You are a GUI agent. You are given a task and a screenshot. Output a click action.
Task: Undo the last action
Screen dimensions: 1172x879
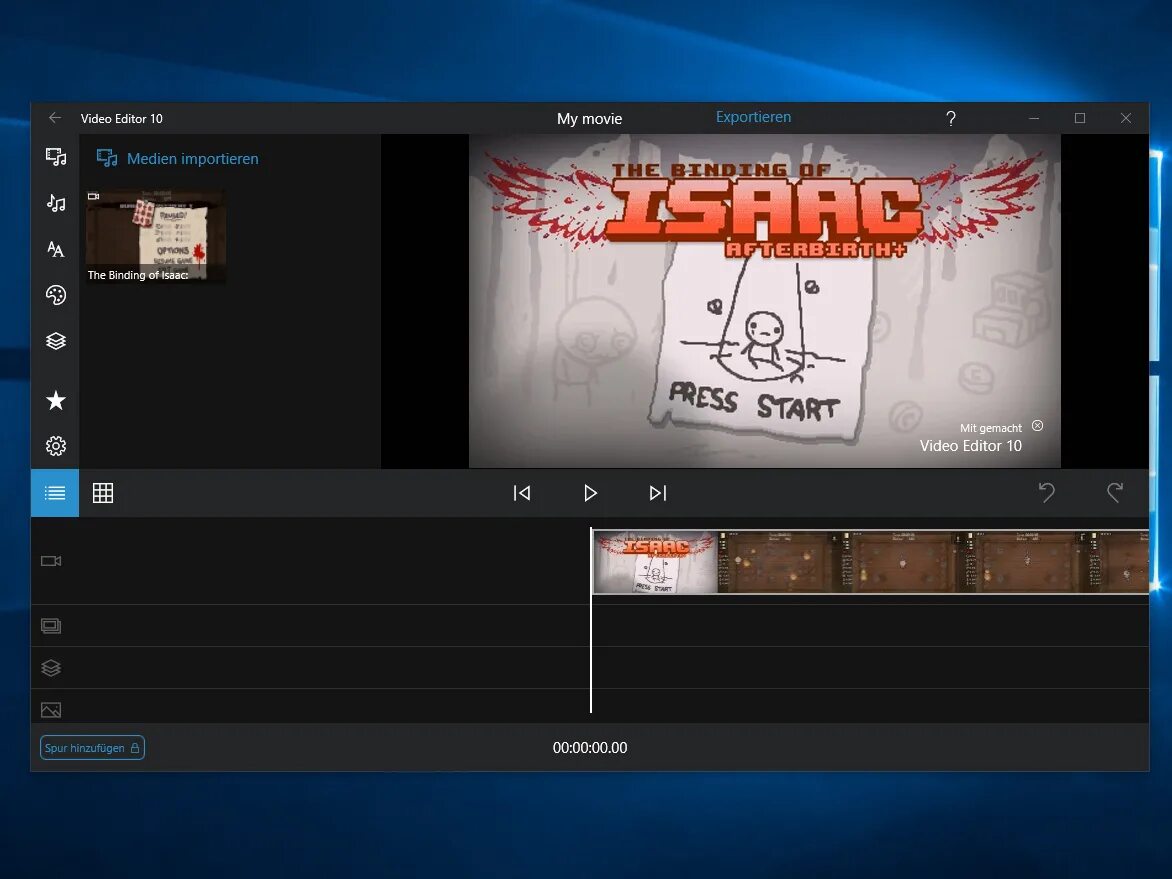(x=1046, y=493)
